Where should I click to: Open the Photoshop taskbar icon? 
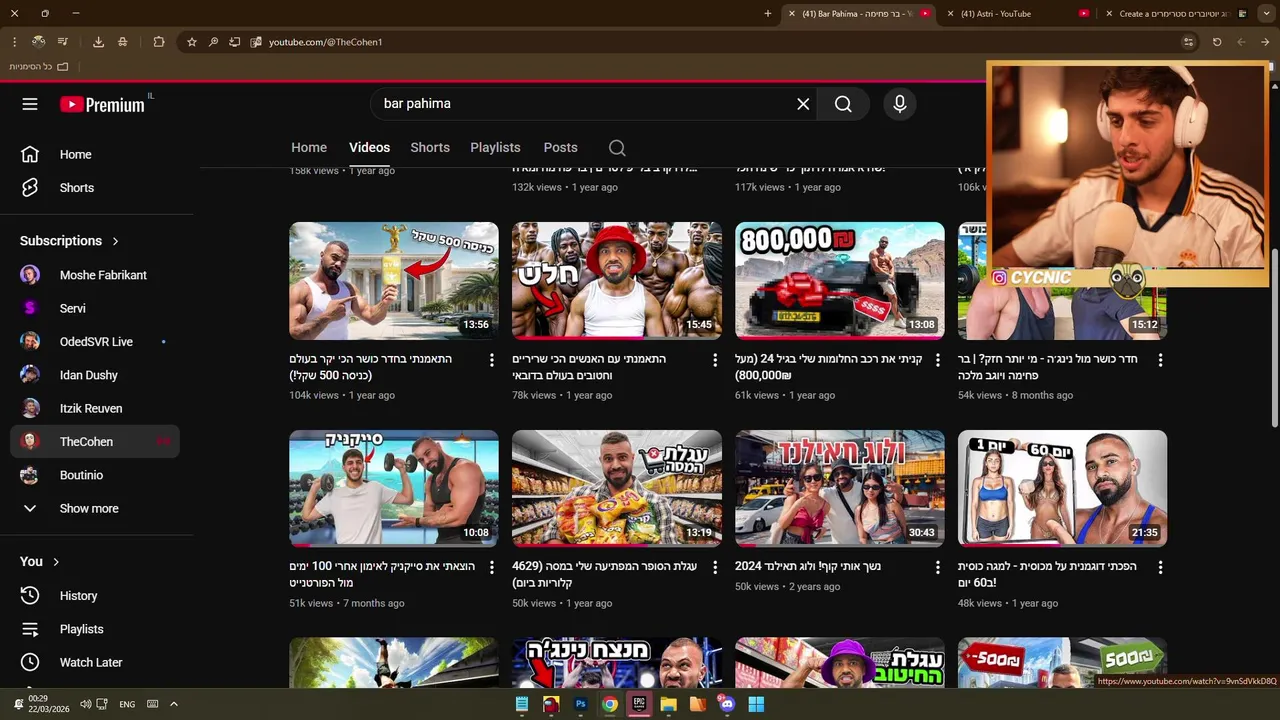(580, 704)
